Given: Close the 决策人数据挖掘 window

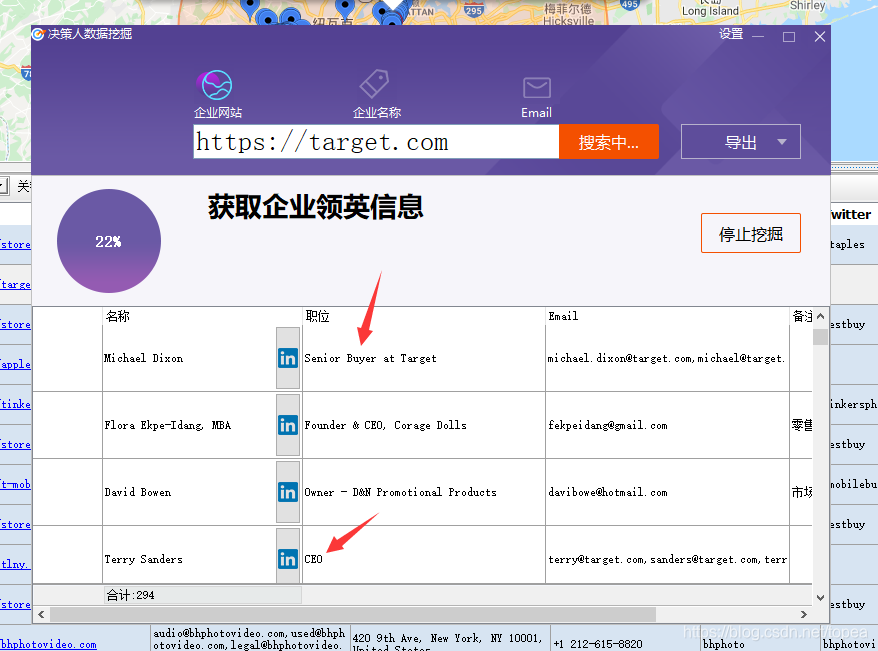Looking at the screenshot, I should (820, 37).
